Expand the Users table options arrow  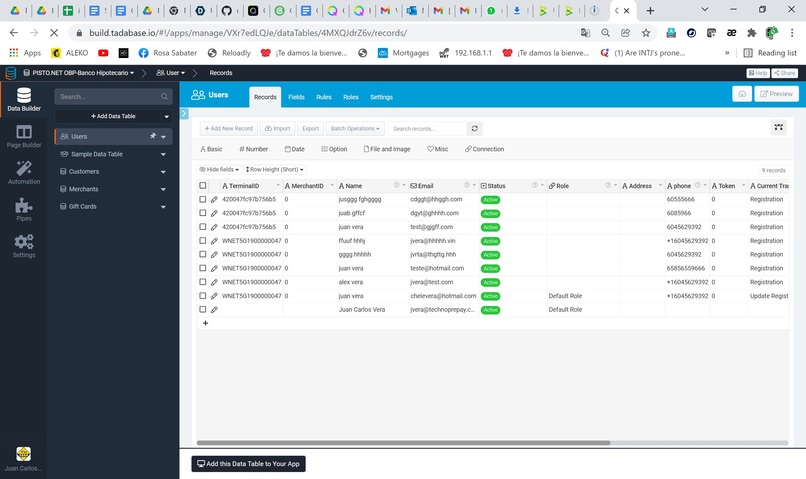point(163,137)
